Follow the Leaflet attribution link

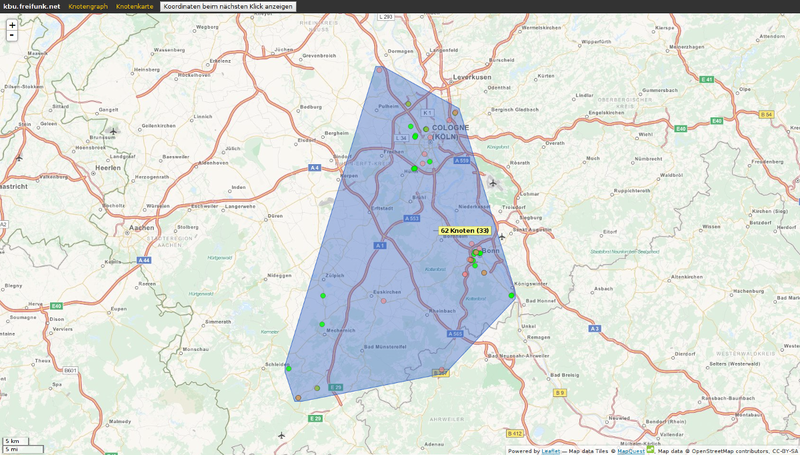[550, 450]
